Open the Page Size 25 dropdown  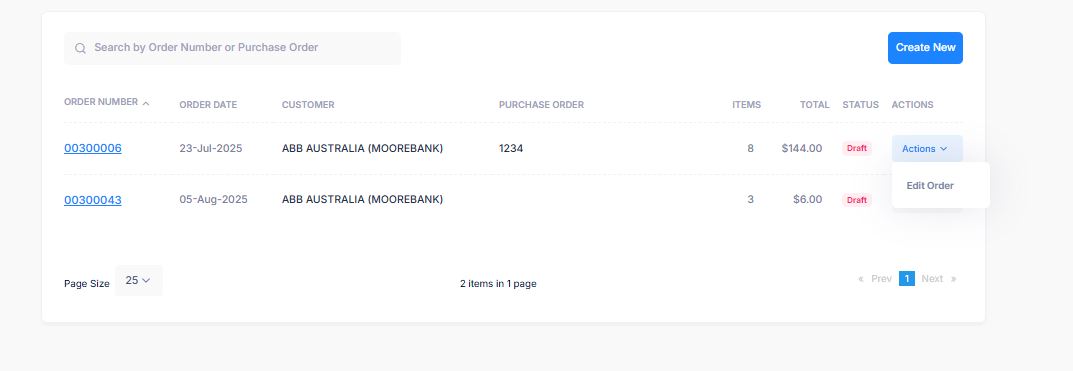tap(139, 281)
